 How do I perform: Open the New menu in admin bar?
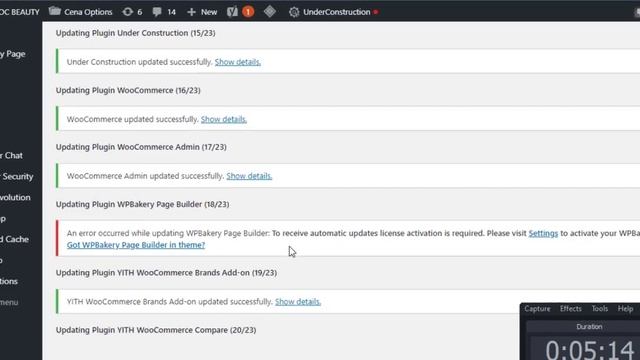202,12
